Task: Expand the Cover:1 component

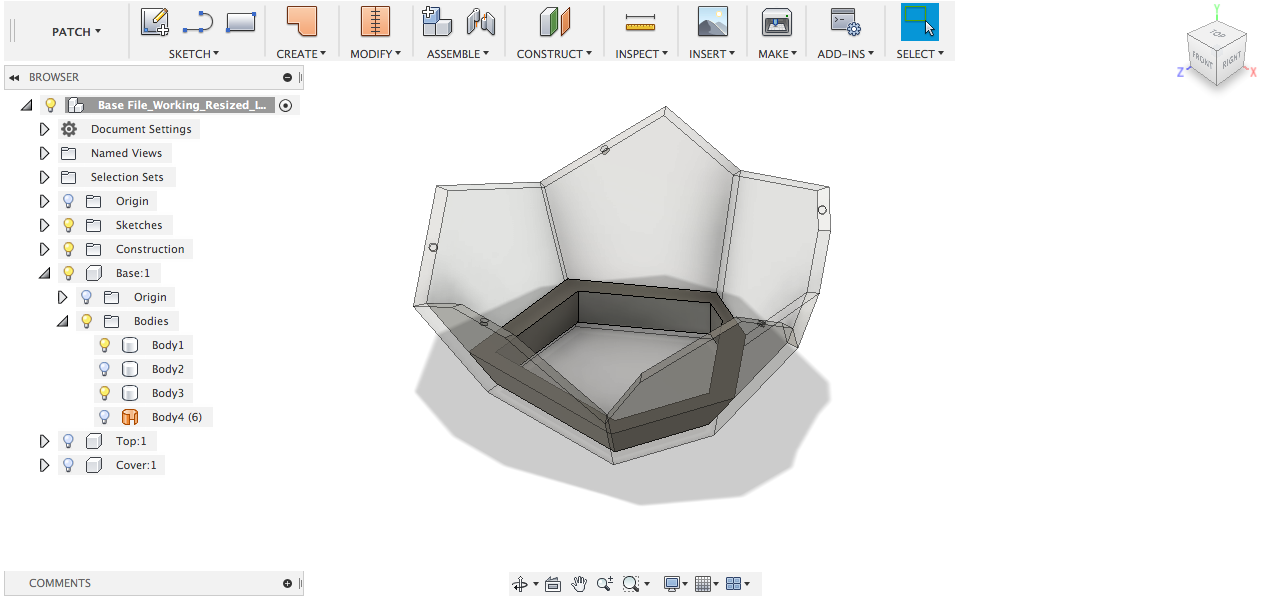Action: [x=44, y=465]
